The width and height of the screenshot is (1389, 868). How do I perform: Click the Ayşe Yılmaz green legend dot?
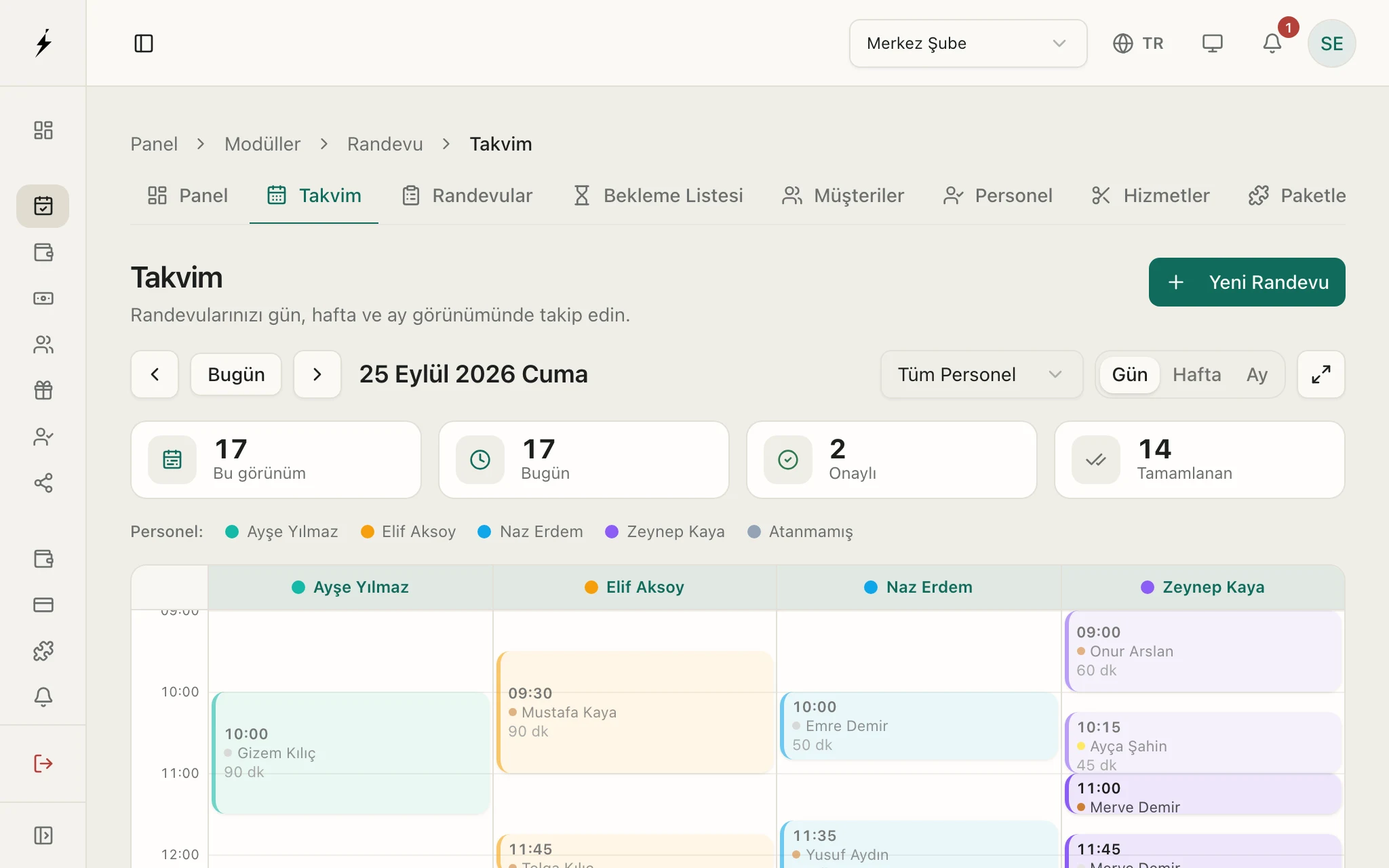click(x=232, y=532)
